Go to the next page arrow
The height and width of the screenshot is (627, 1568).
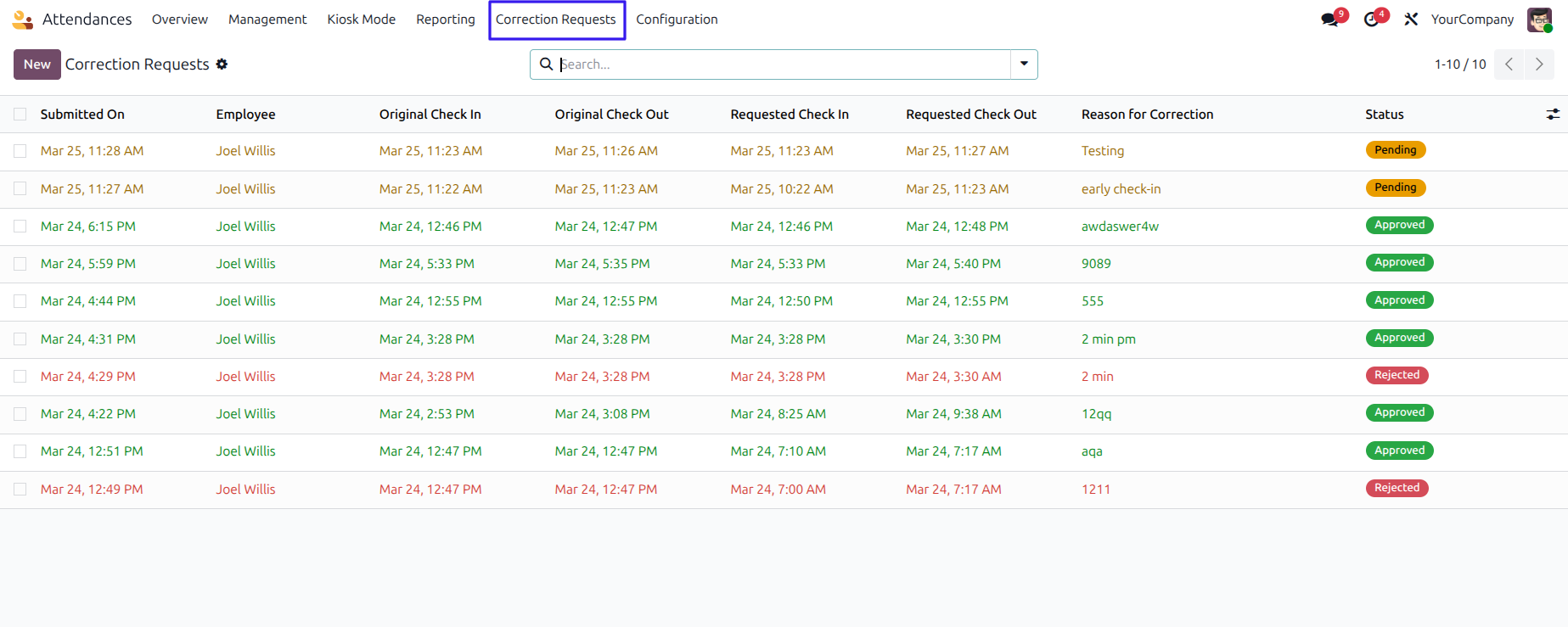(1539, 64)
